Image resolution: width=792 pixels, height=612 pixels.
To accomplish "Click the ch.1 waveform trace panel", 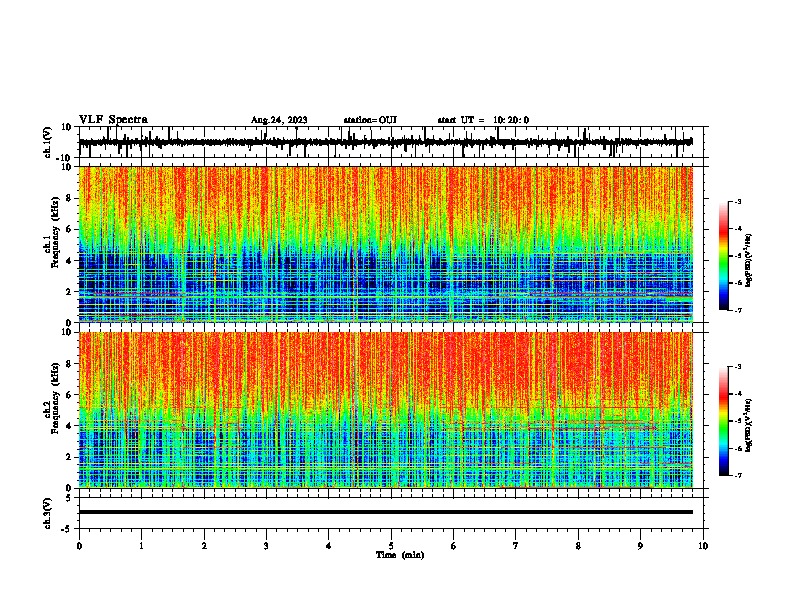I will [393, 142].
